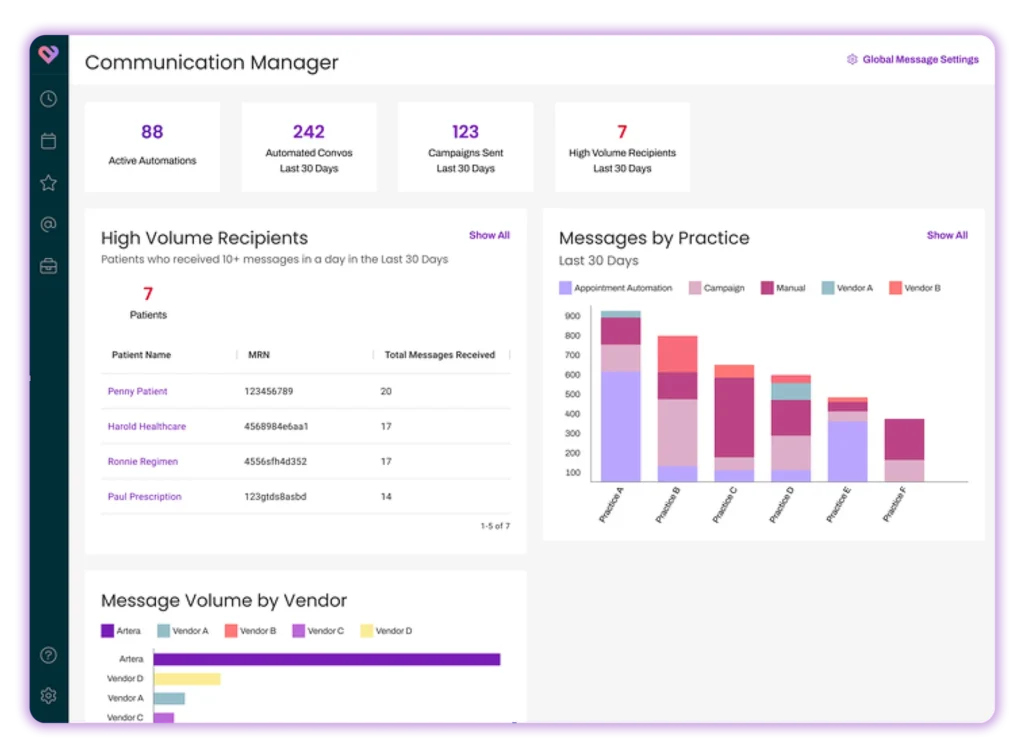Open the help question mark icon
This screenshot has width=1024, height=747.
point(48,656)
